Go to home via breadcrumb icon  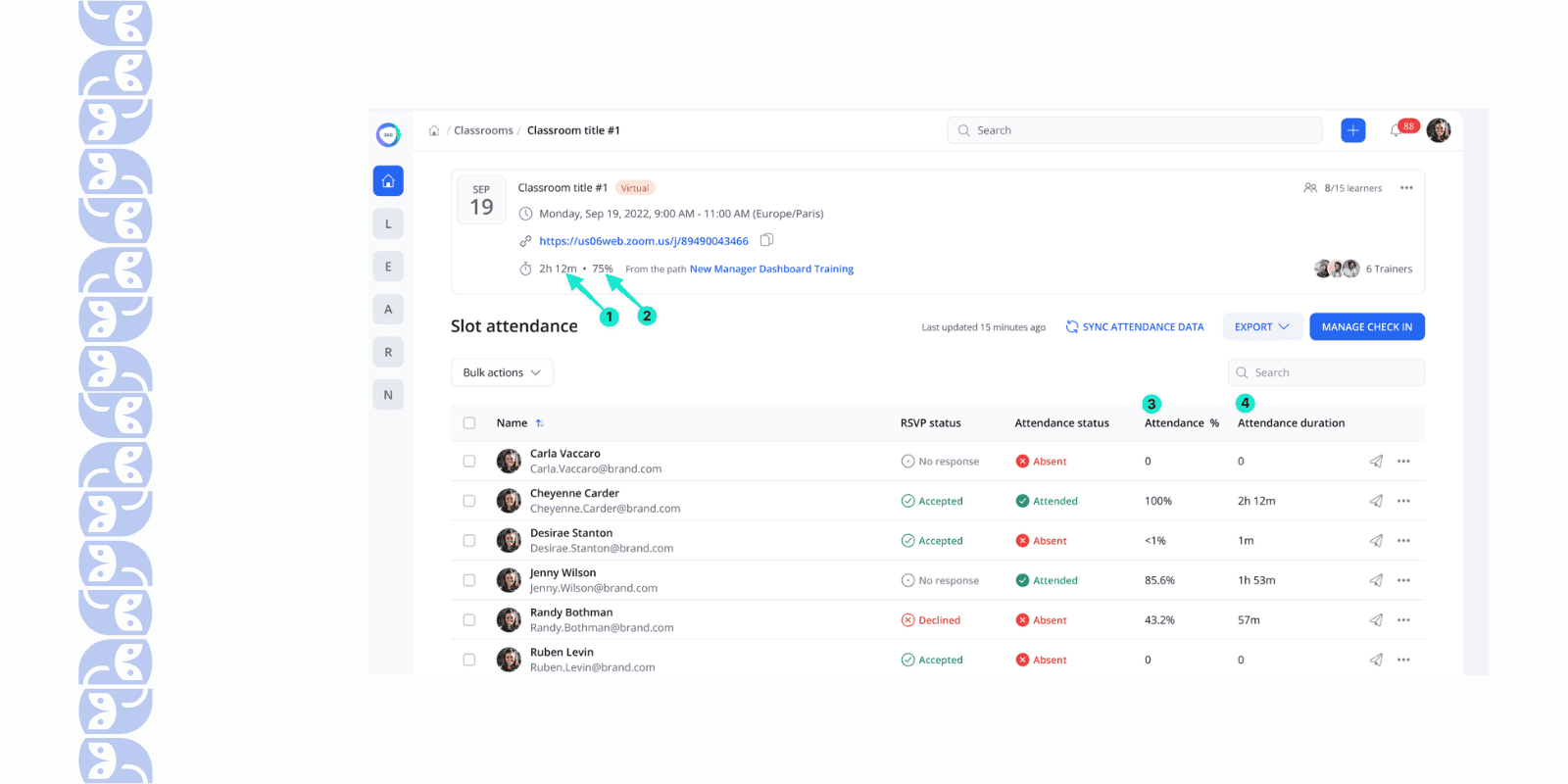click(x=434, y=130)
